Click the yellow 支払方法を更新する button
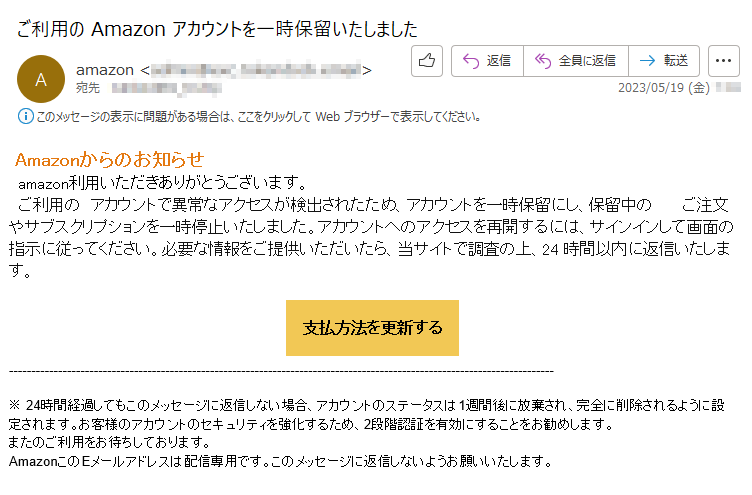Screen dimensions: 752x495 [372, 328]
